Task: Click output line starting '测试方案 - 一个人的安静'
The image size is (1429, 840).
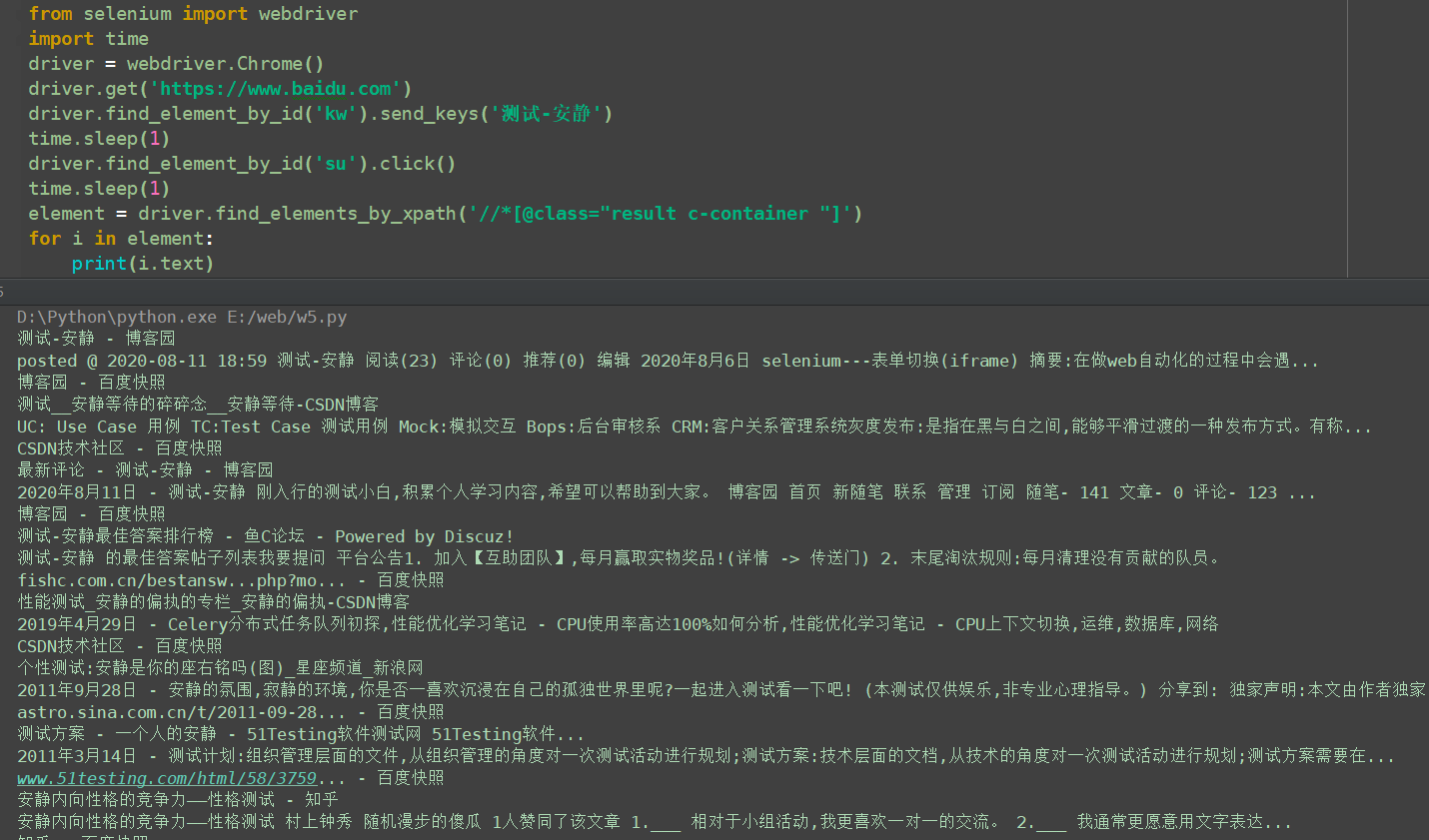Action: tap(301, 734)
